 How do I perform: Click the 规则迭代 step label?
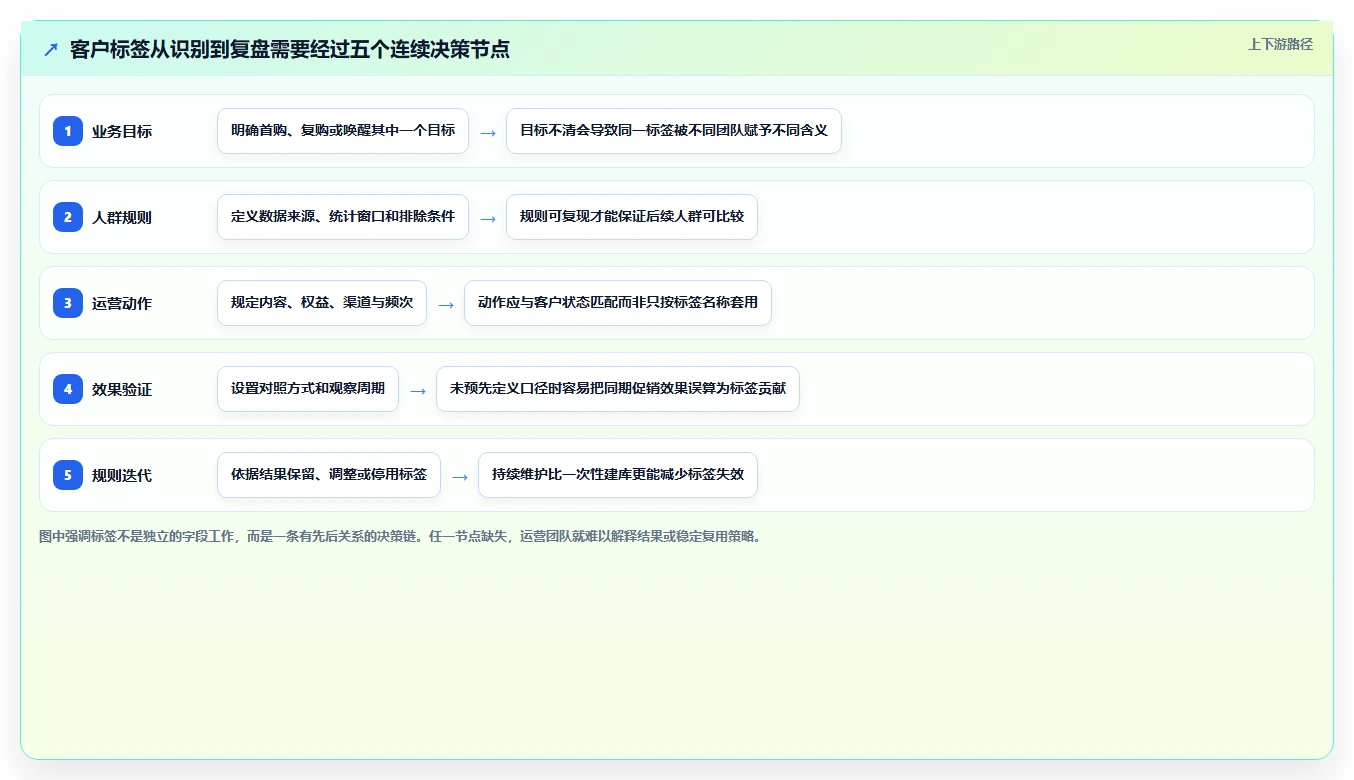pyautogui.click(x=122, y=475)
